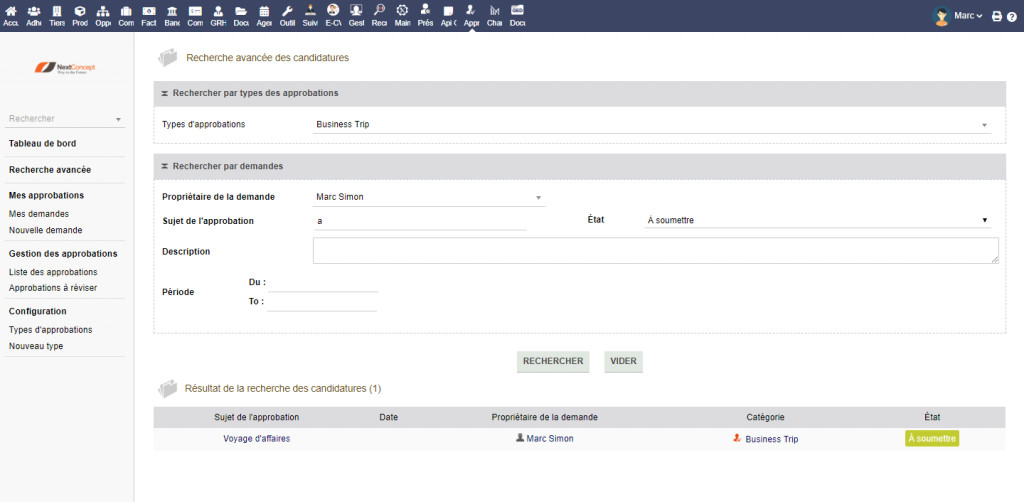
Task: Open Liste des approbations in sidebar
Action: click(x=53, y=272)
